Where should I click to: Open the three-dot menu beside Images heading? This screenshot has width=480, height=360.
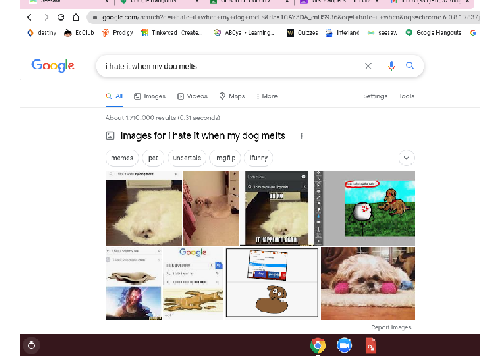pyautogui.click(x=302, y=136)
